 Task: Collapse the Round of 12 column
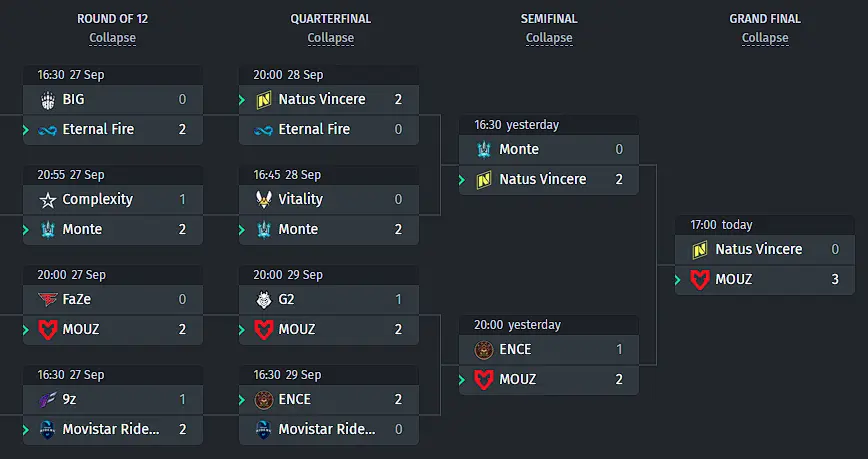click(112, 38)
